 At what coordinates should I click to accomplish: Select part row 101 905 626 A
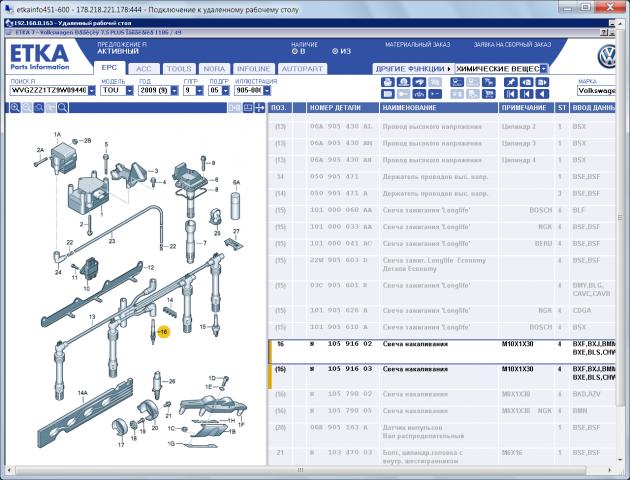442,310
